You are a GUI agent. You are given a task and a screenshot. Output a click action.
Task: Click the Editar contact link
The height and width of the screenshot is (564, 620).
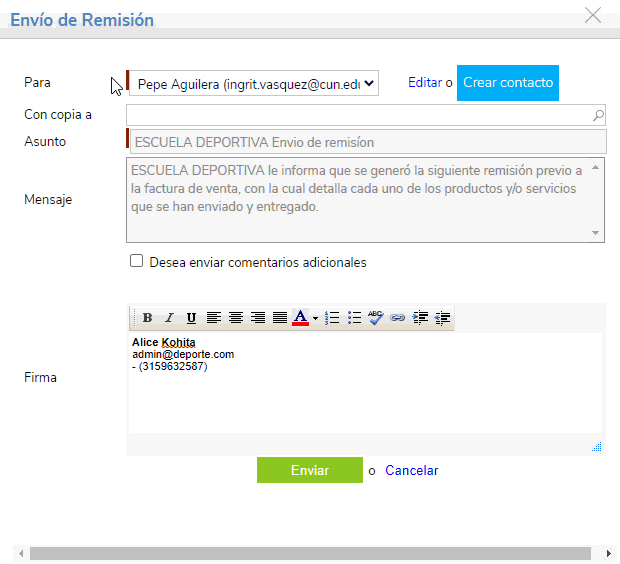(425, 82)
